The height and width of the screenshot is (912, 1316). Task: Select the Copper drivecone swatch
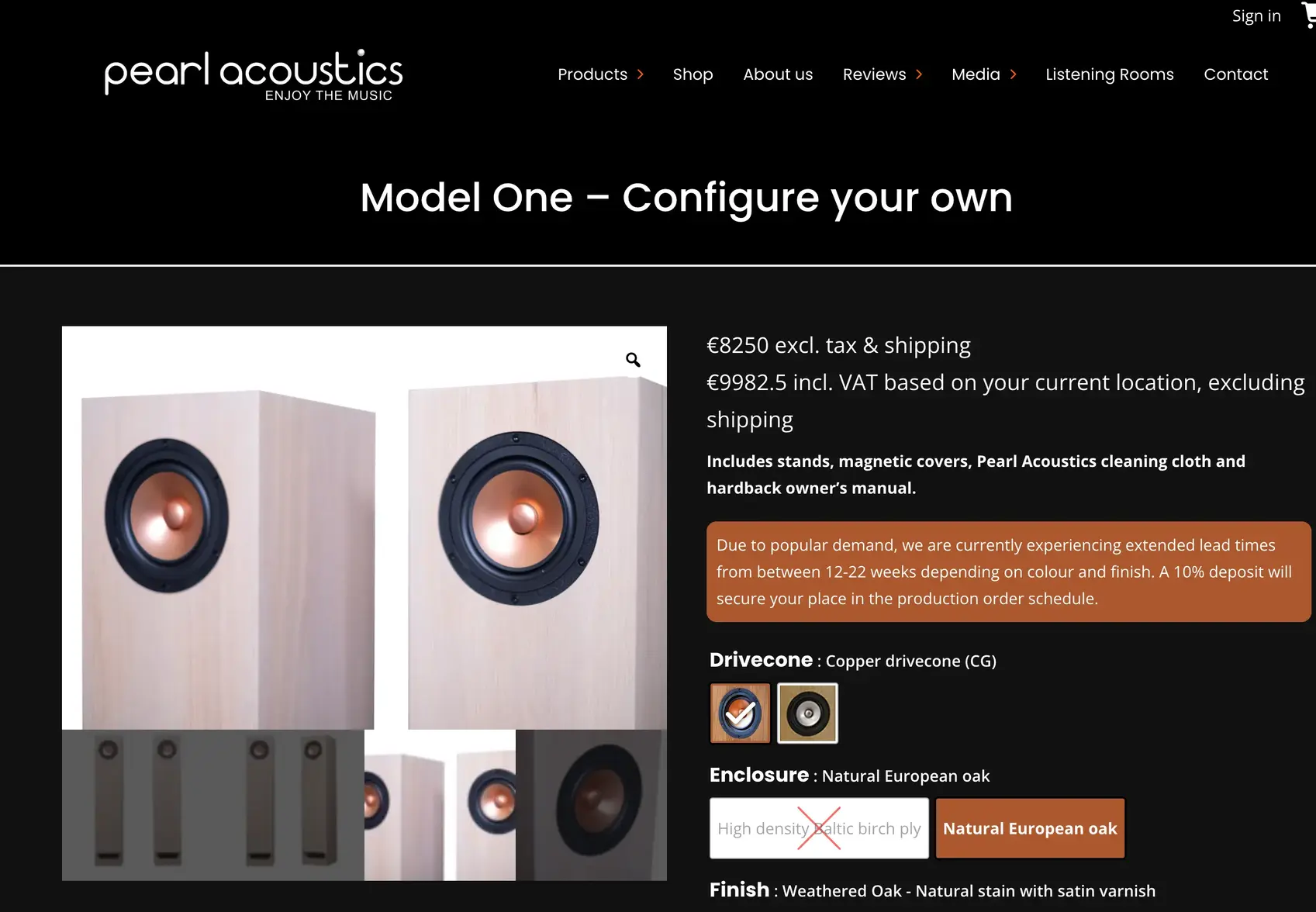741,713
